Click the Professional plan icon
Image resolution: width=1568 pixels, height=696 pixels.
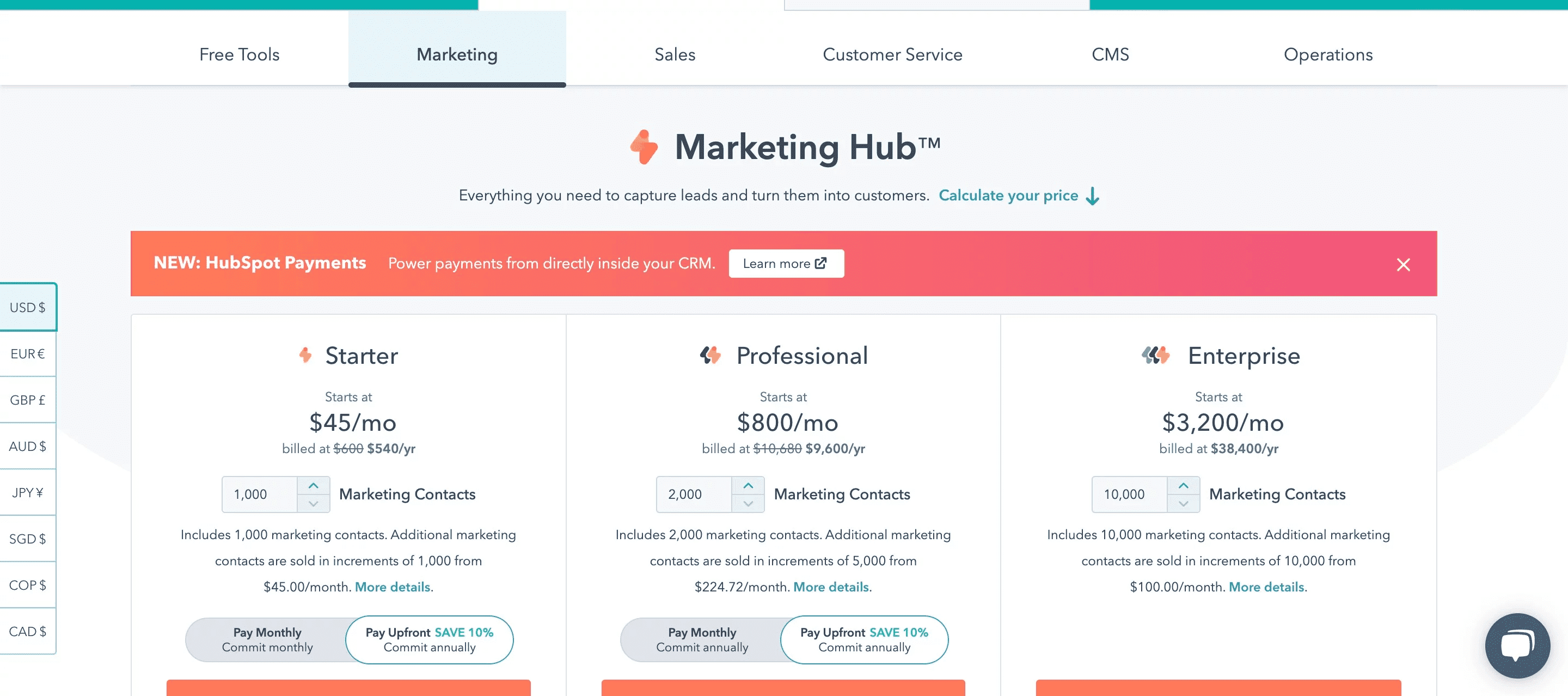point(710,355)
